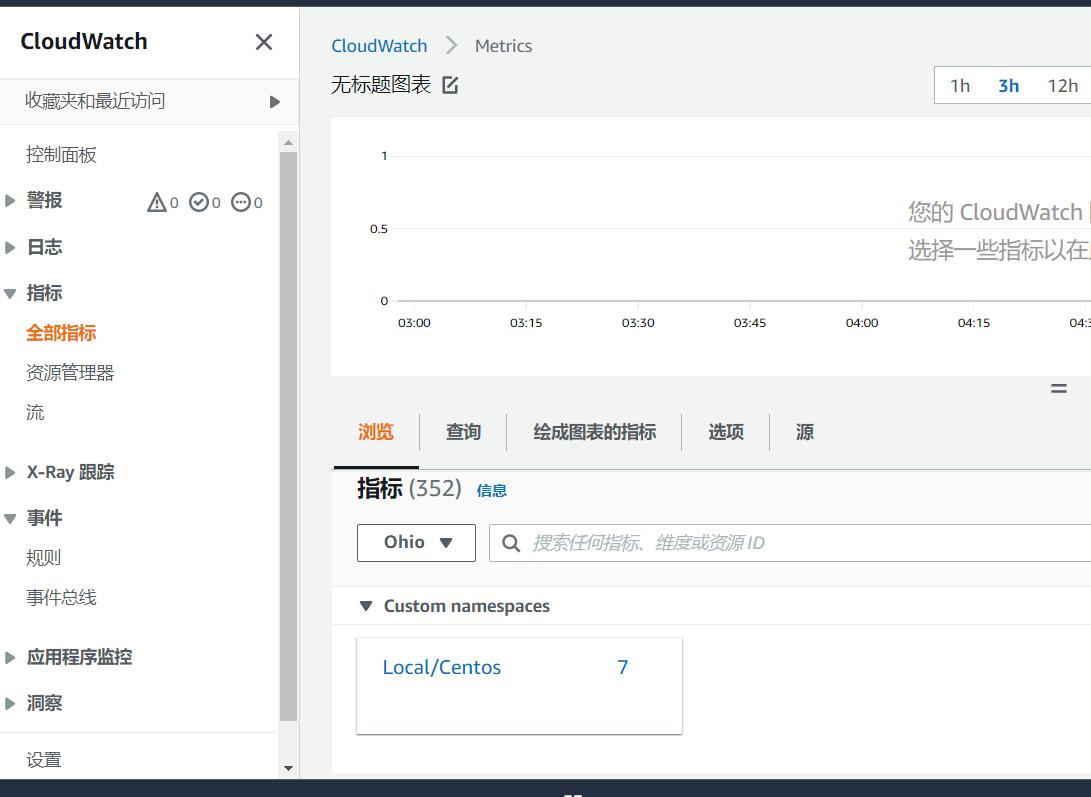The image size is (1091, 797).
Task: Click the sidebar scrollbar up arrow
Action: (x=288, y=143)
